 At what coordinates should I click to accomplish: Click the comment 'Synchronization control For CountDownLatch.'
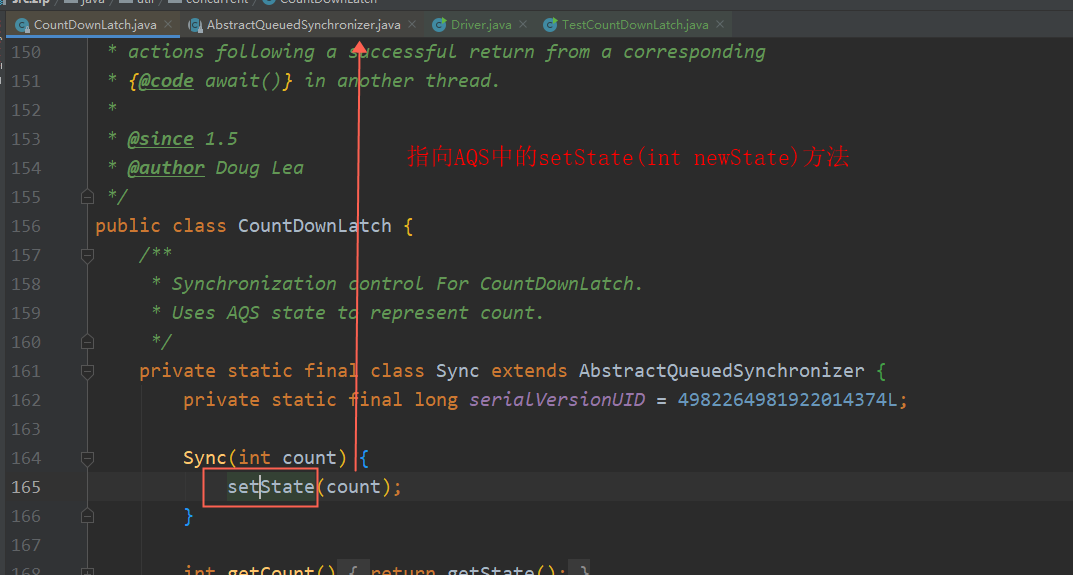407,283
